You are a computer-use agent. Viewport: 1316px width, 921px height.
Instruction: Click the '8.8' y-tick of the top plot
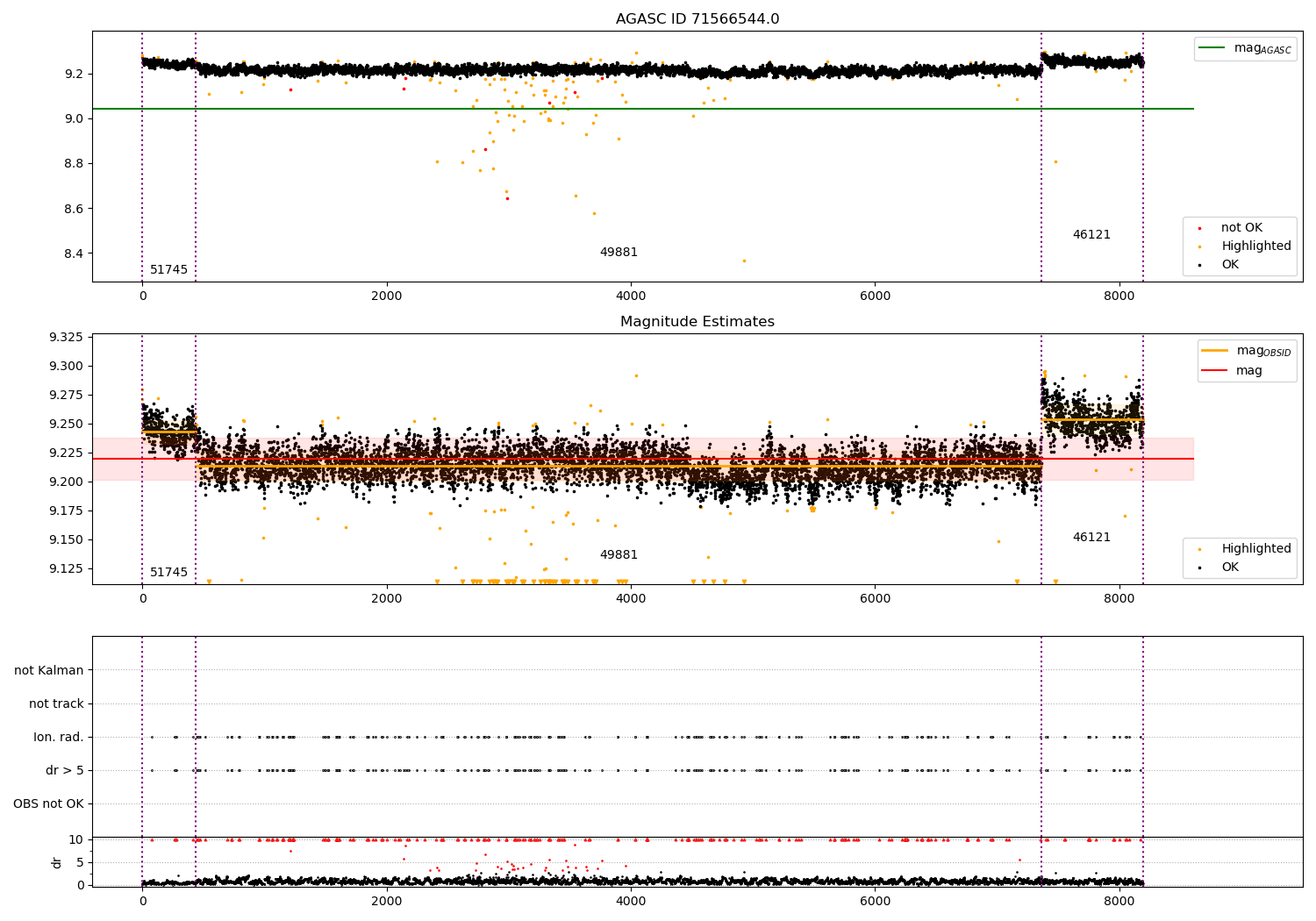pos(75,164)
